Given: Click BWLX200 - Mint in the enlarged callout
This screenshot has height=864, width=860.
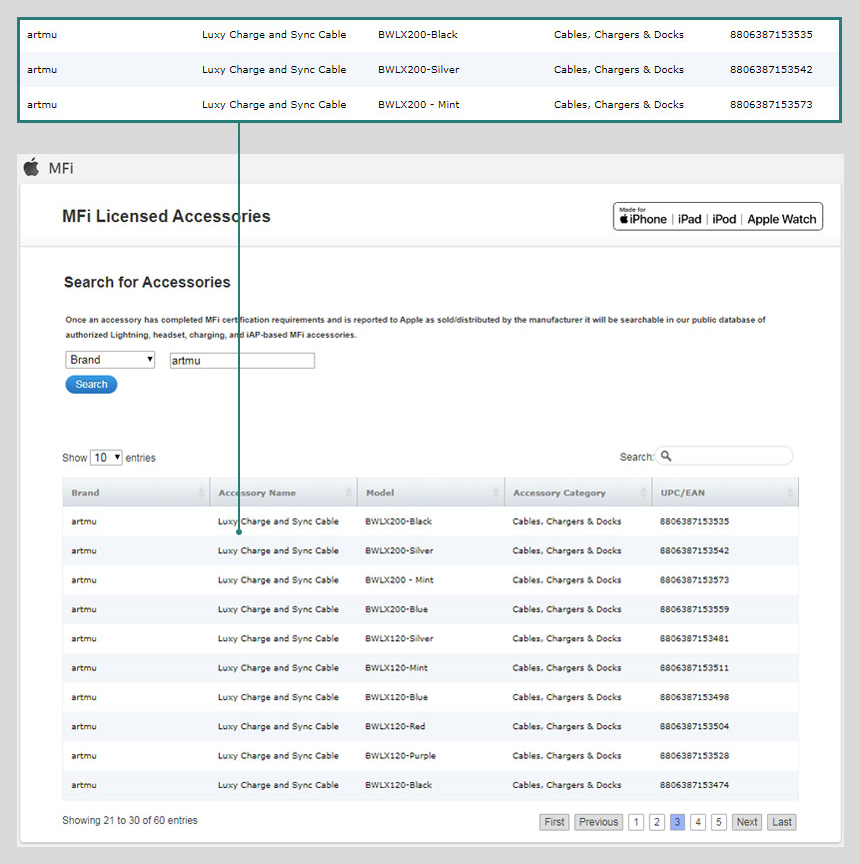Looking at the screenshot, I should (x=418, y=104).
